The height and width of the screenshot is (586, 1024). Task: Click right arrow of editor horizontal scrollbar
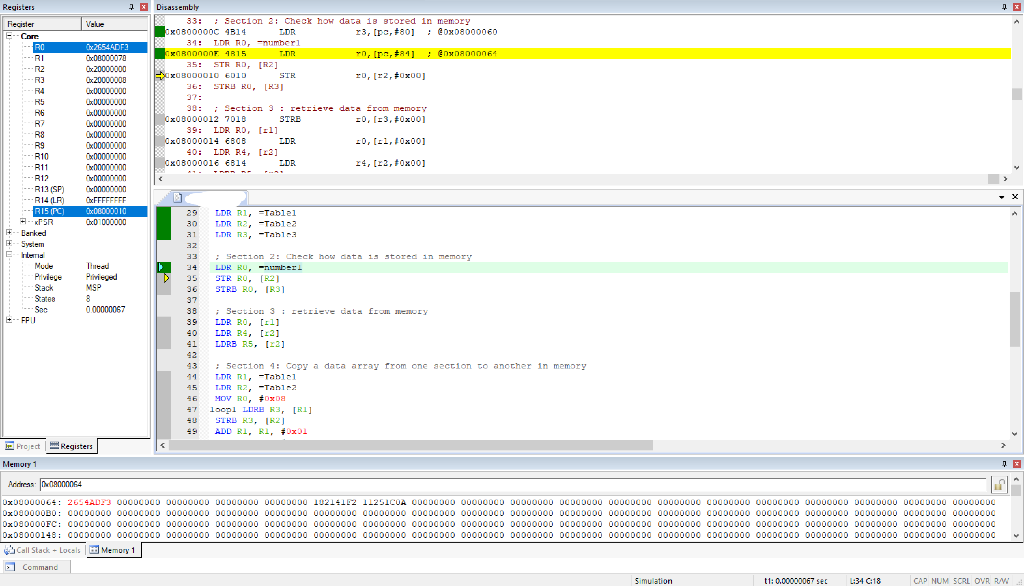coord(1004,445)
